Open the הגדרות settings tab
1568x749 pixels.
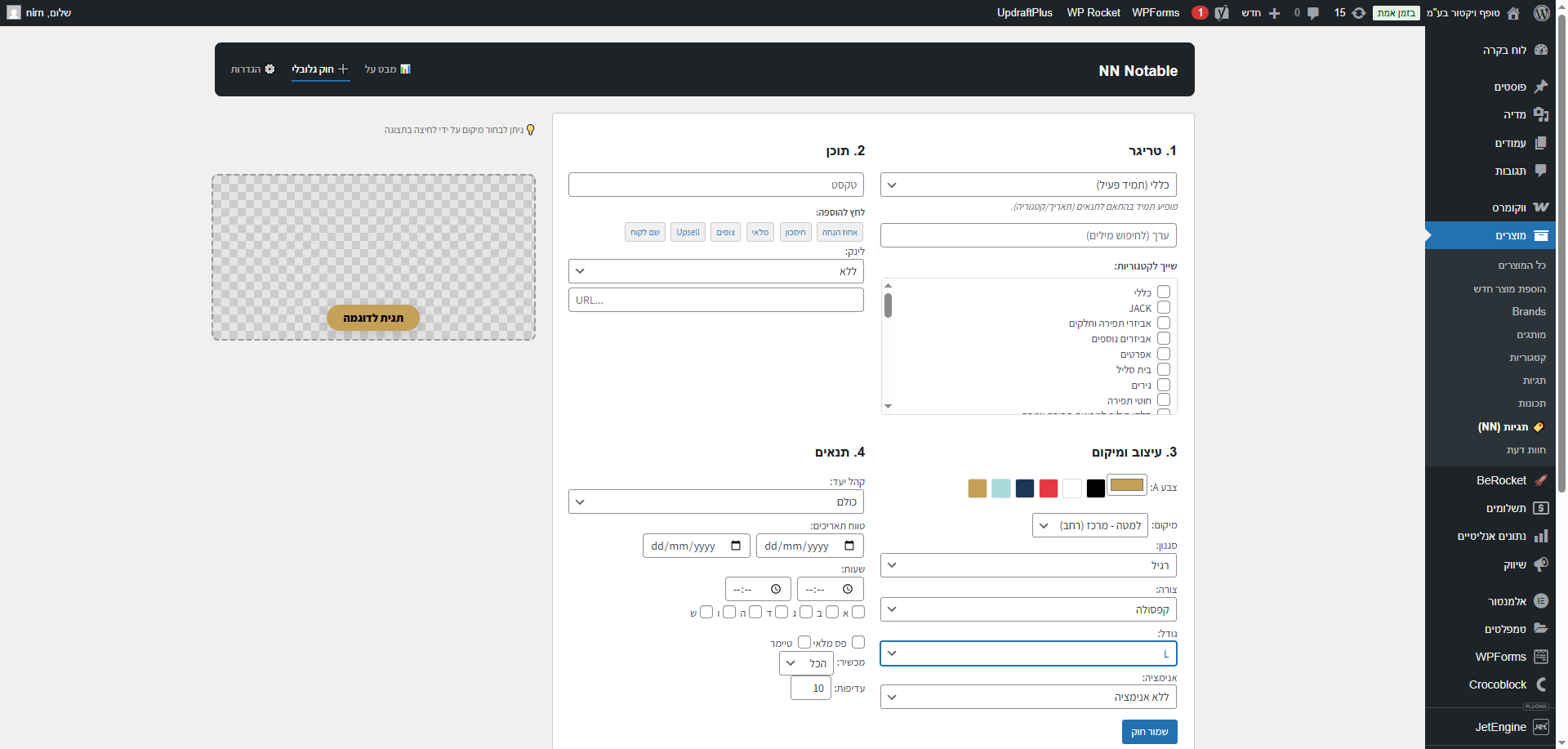252,69
